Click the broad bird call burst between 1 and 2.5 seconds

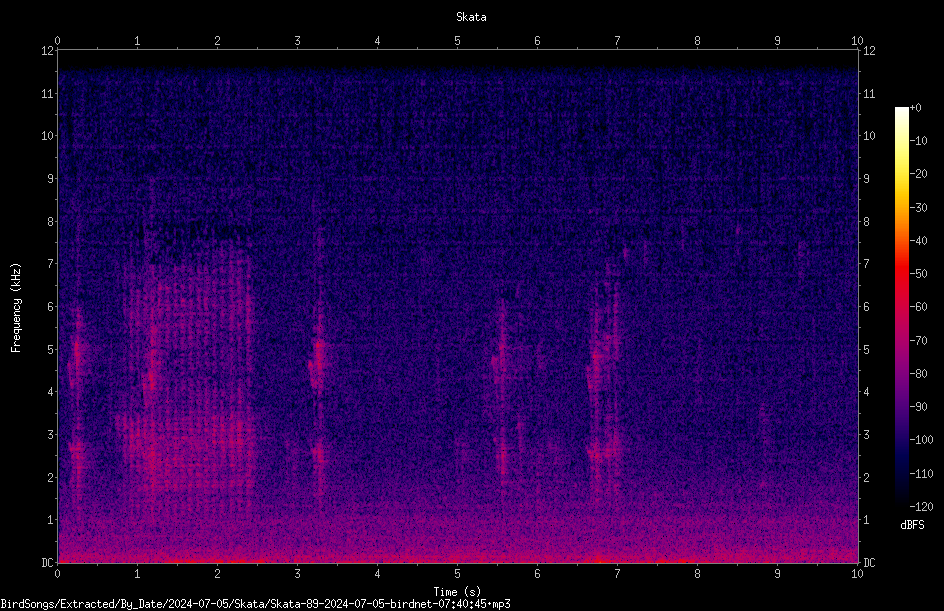click(187, 373)
